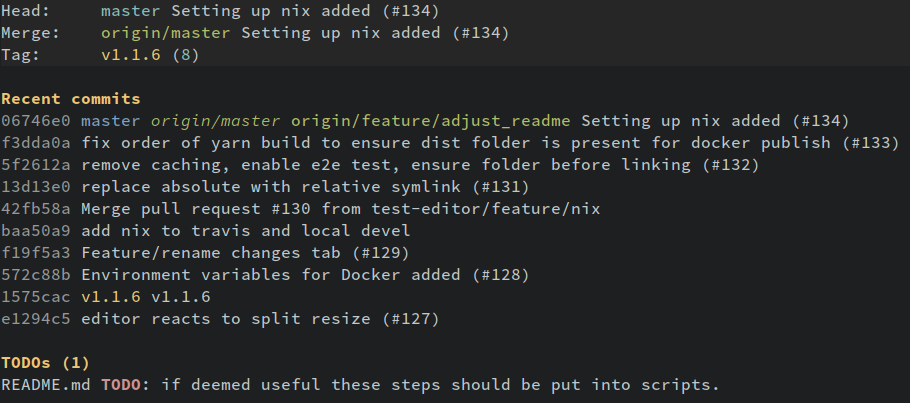Collapse the Recent commits section heading
Viewport: 910px width, 403px height.
71,99
